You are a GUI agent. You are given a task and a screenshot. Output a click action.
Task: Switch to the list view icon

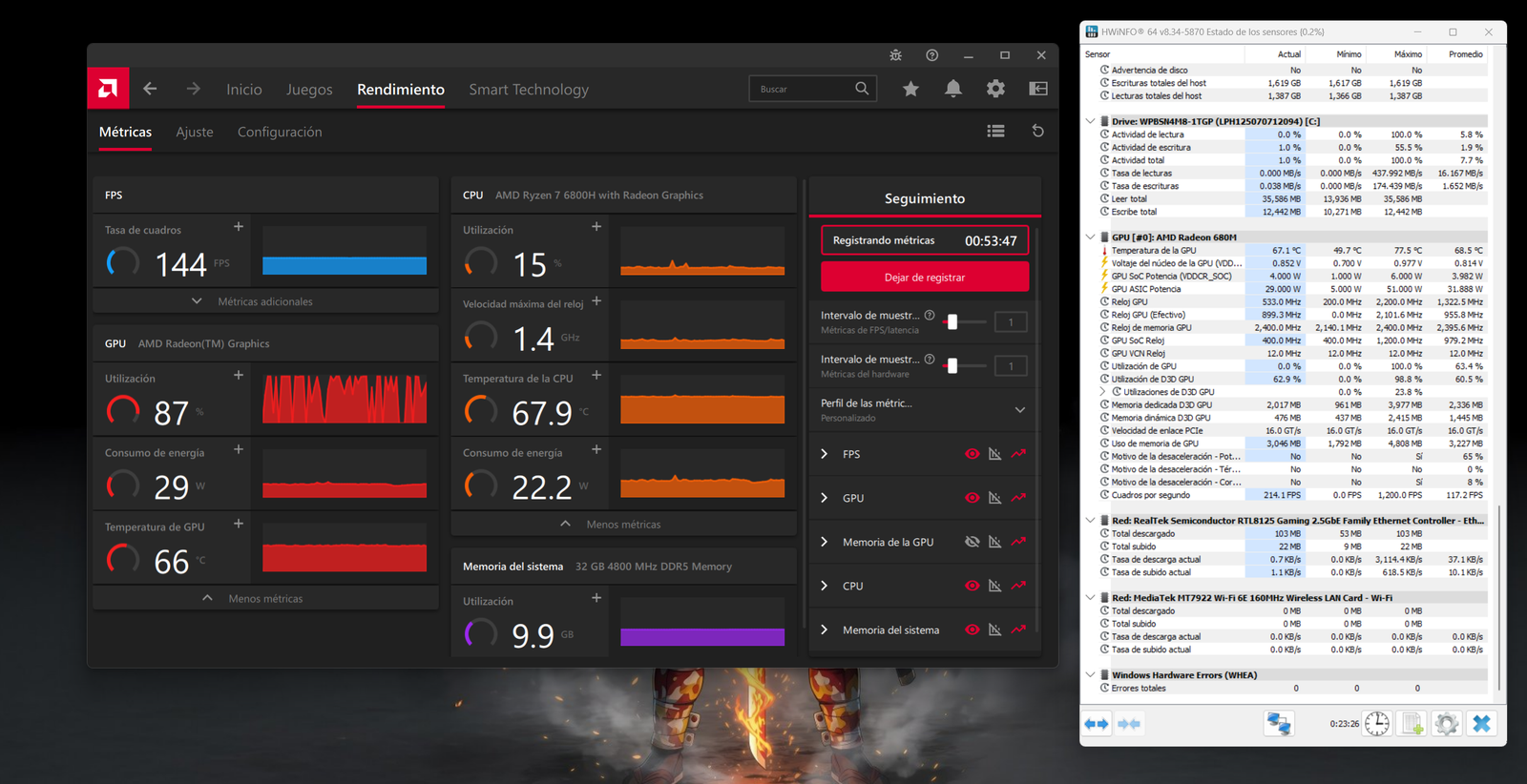point(995,131)
